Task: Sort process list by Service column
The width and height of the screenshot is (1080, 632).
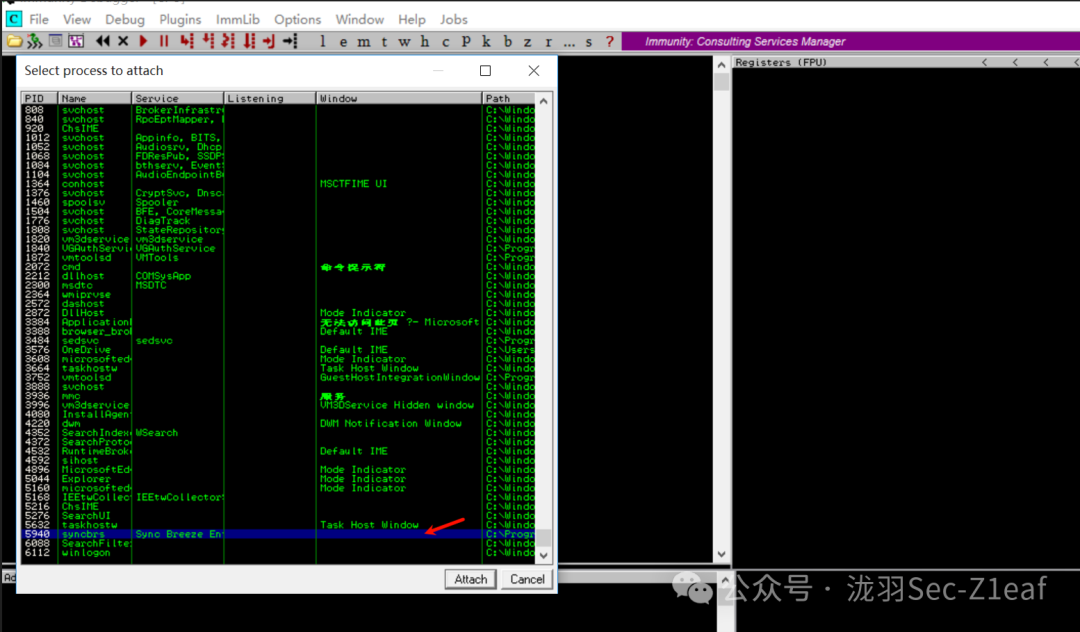Action: point(178,98)
